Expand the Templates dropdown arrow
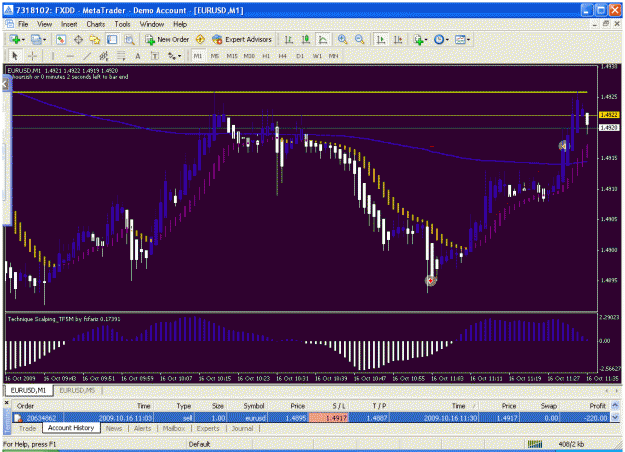The image size is (625, 452). pos(468,40)
